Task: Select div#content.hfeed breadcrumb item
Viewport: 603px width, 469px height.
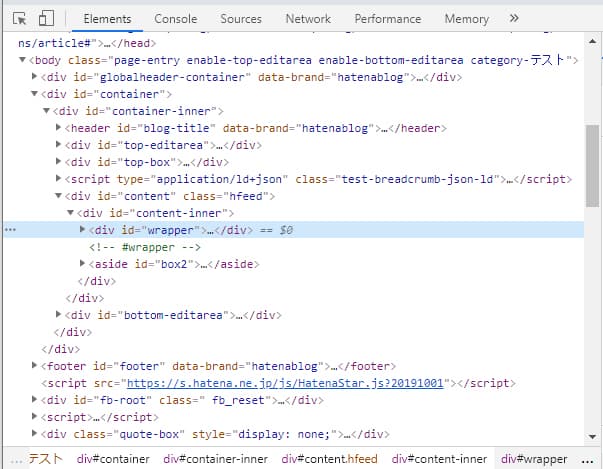Action: tap(329, 459)
